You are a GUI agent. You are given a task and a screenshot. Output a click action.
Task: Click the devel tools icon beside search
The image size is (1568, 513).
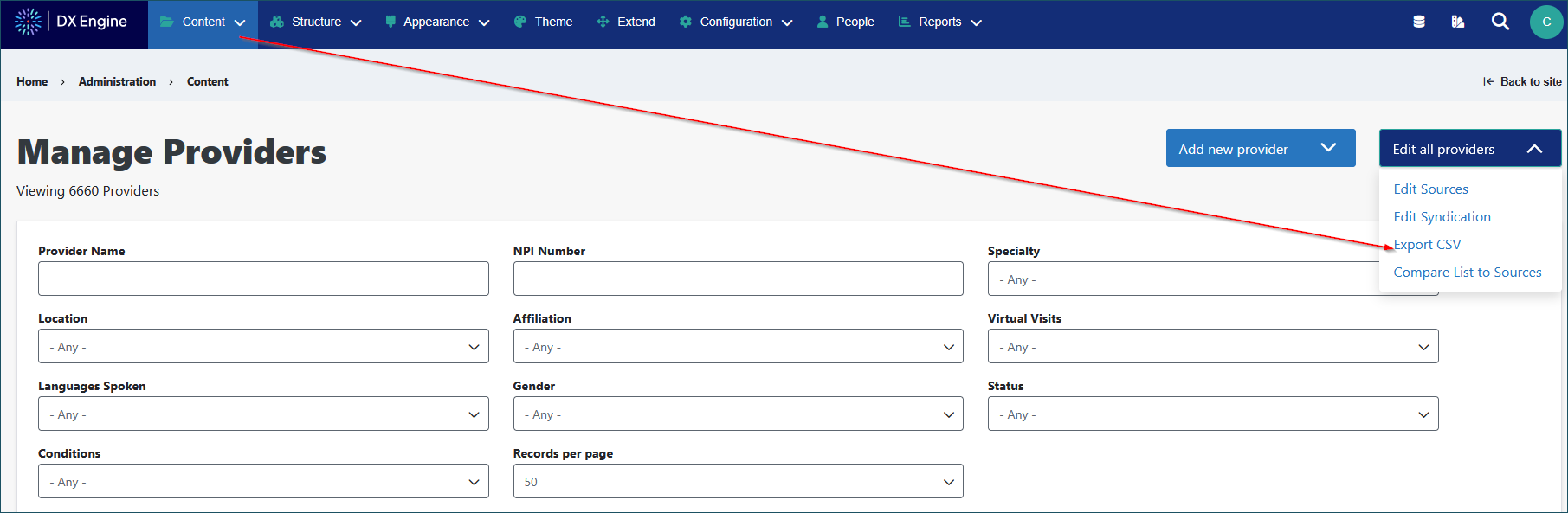pos(1458,22)
